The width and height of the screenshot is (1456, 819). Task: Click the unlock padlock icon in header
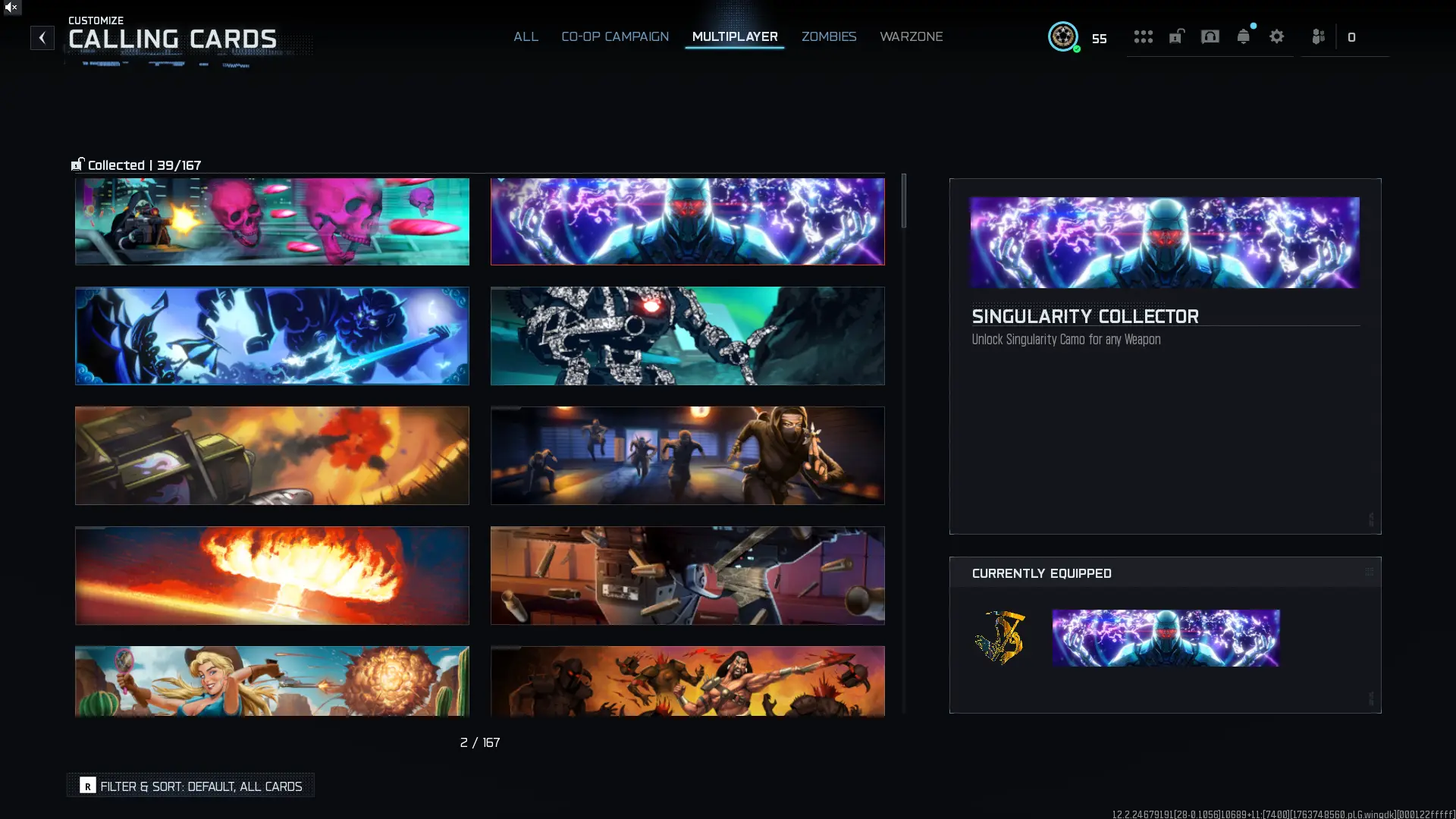pyautogui.click(x=1176, y=36)
